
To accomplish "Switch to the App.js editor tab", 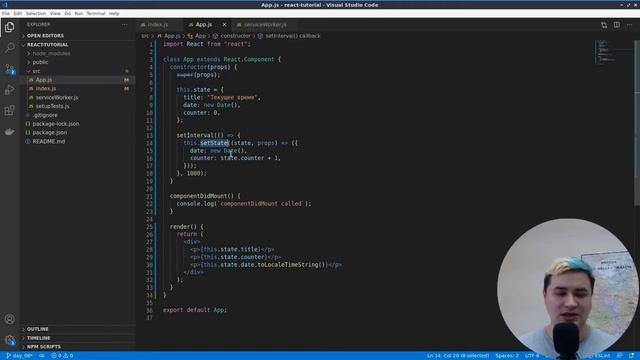I will click(x=204, y=25).
